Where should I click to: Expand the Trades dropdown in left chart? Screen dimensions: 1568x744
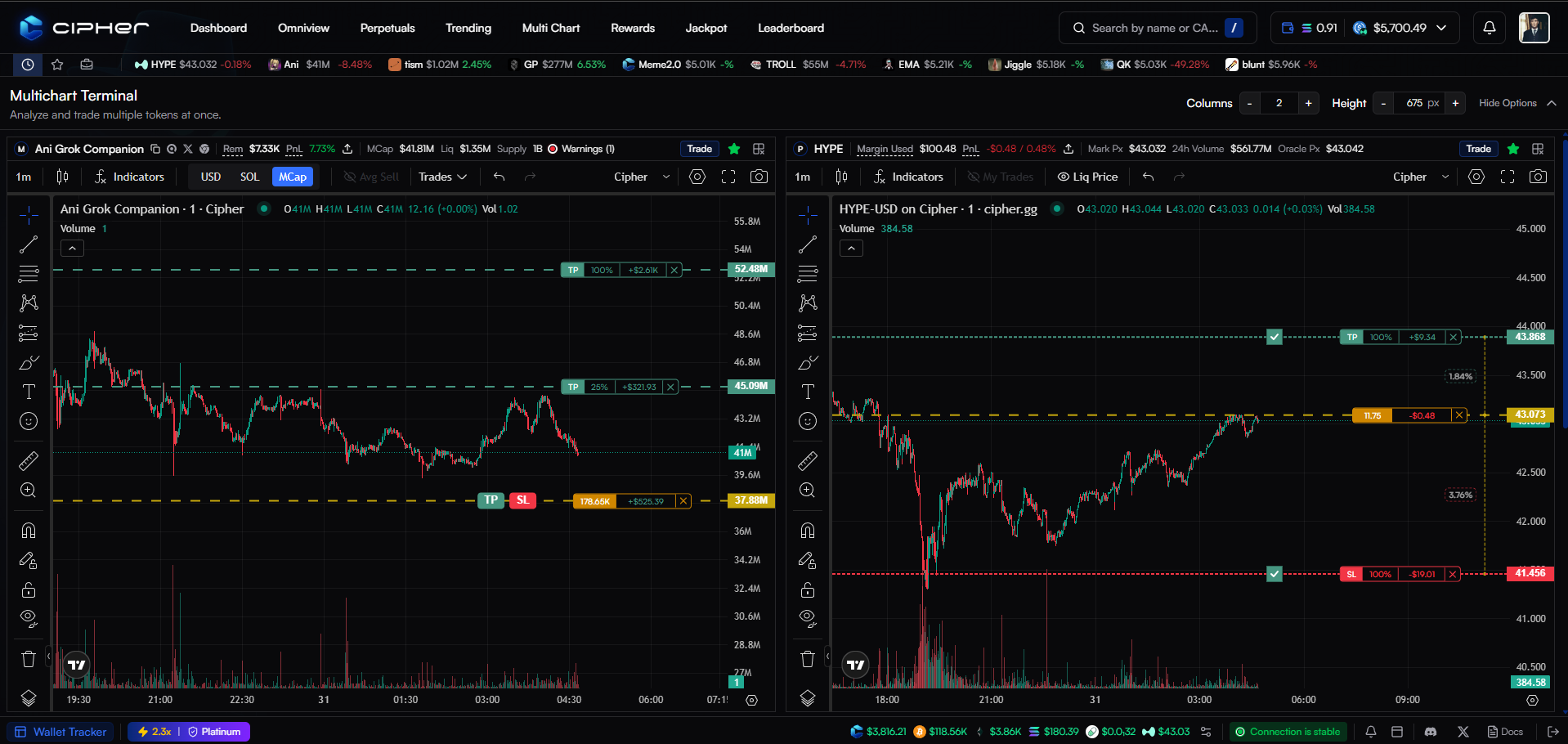pyautogui.click(x=442, y=177)
